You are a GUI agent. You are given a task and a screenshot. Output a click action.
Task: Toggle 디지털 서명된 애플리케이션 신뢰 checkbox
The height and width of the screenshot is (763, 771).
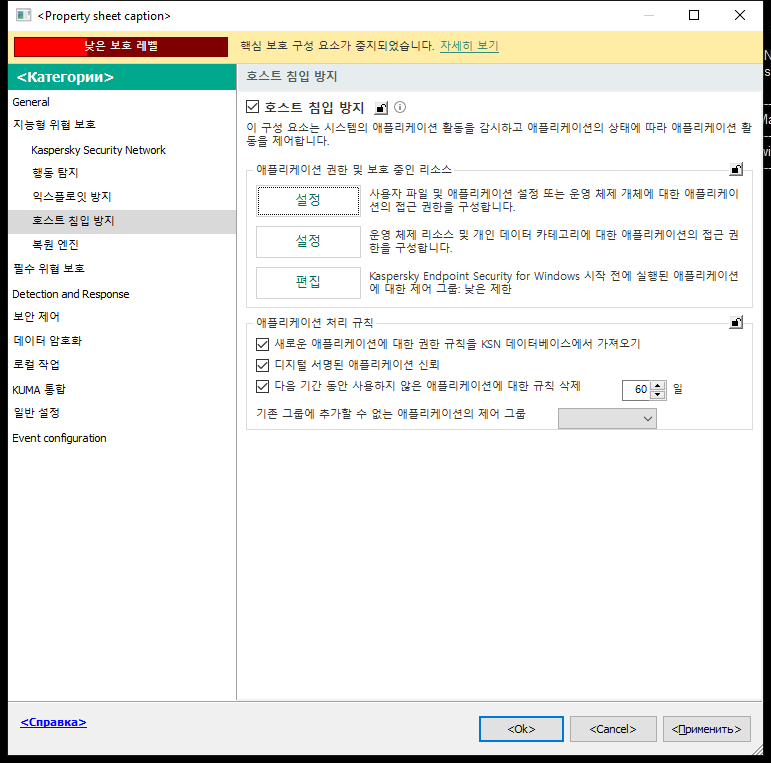[x=263, y=365]
